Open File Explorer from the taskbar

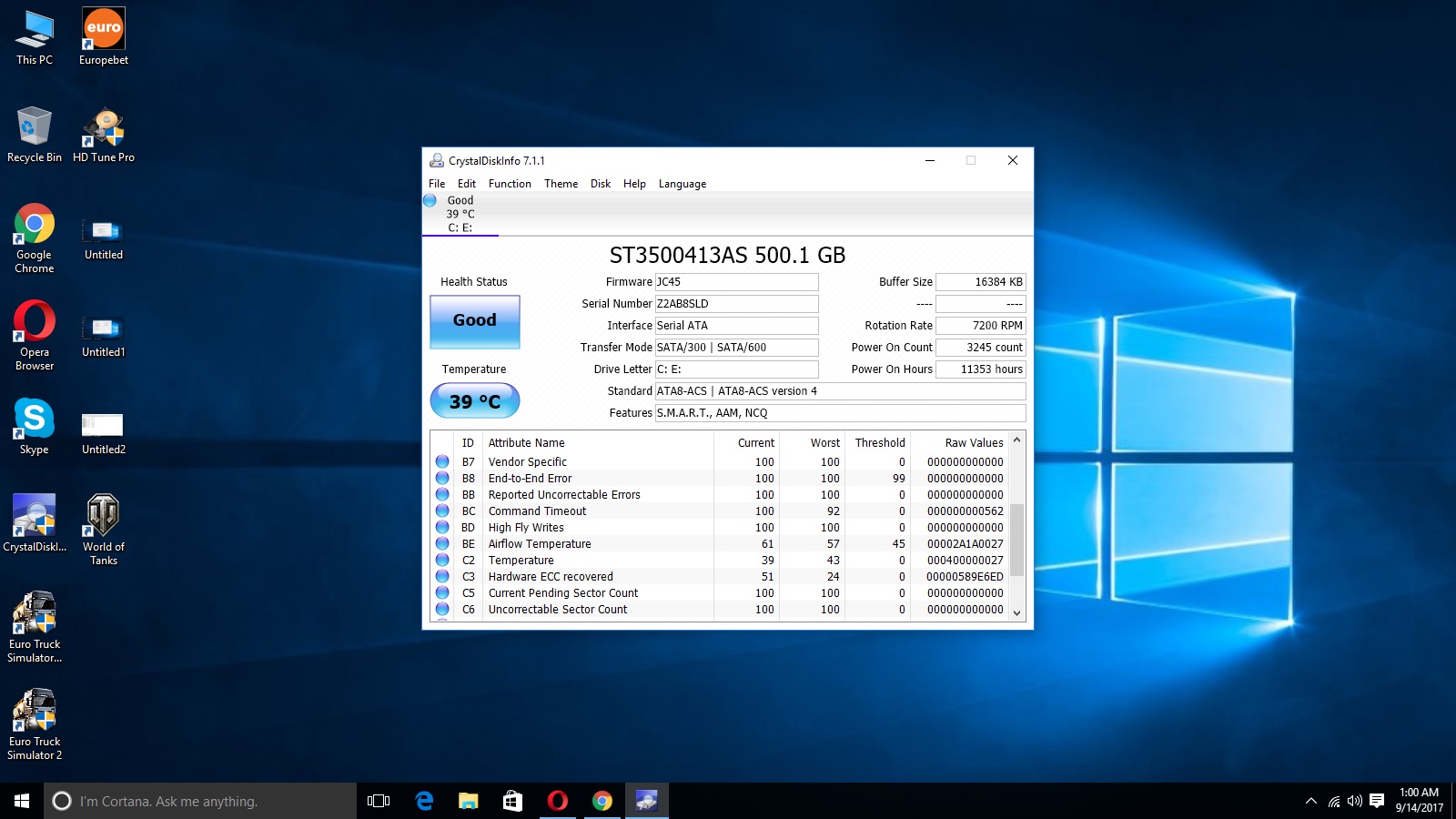tap(468, 801)
